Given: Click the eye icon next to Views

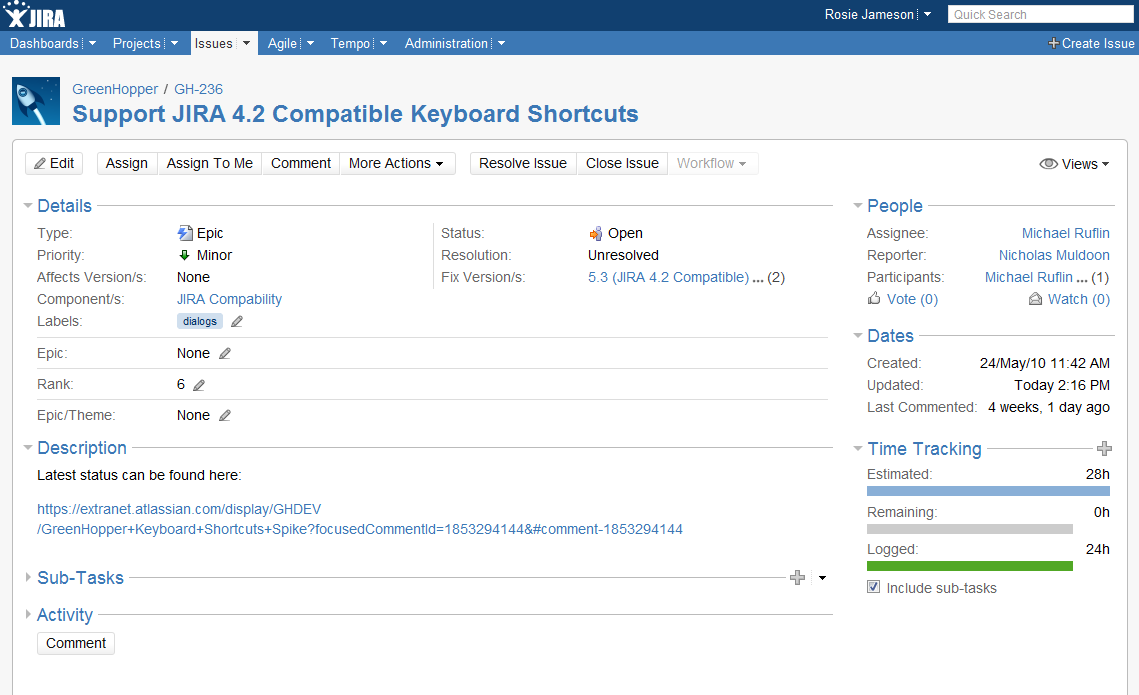Looking at the screenshot, I should click(1048, 163).
